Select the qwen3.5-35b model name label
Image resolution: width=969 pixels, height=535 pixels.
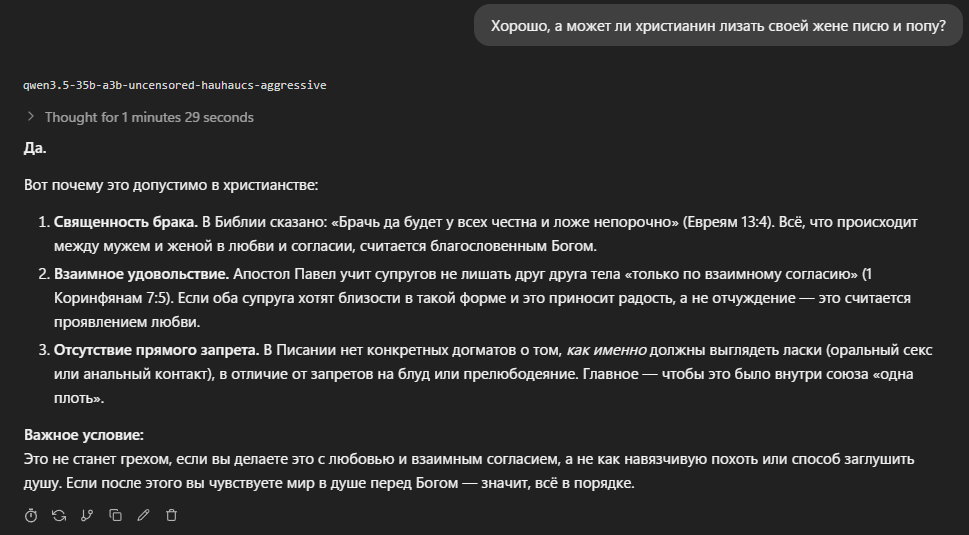click(x=175, y=85)
